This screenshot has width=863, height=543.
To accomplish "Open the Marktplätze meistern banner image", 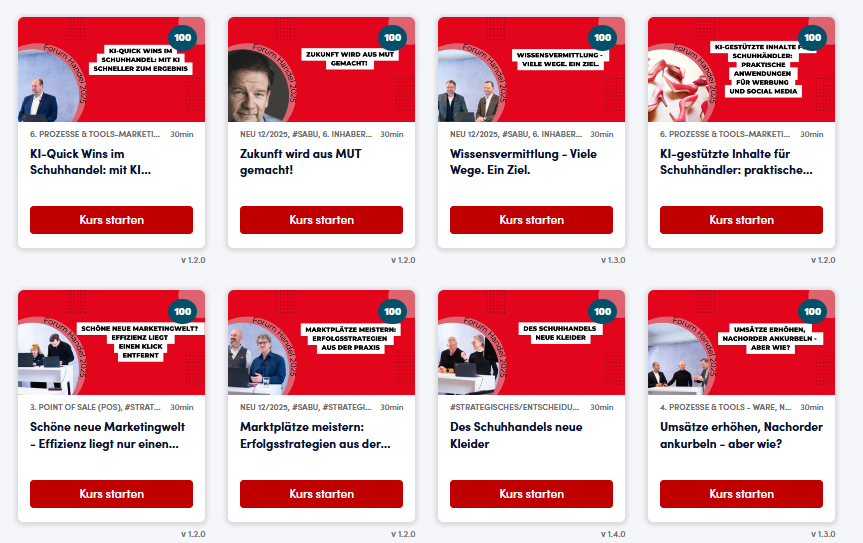I will pos(321,343).
